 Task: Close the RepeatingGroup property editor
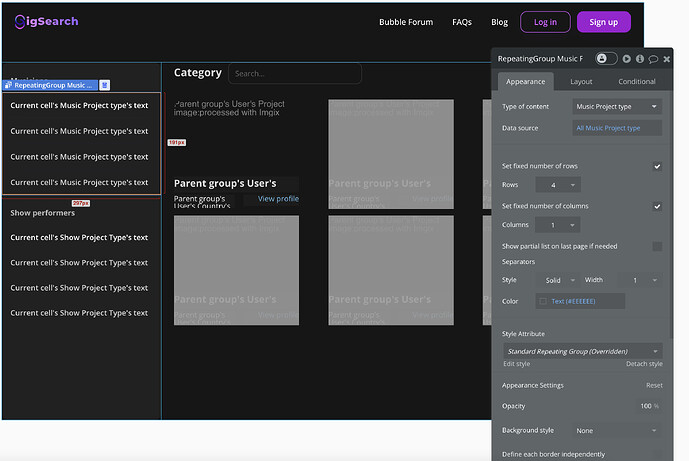(667, 59)
